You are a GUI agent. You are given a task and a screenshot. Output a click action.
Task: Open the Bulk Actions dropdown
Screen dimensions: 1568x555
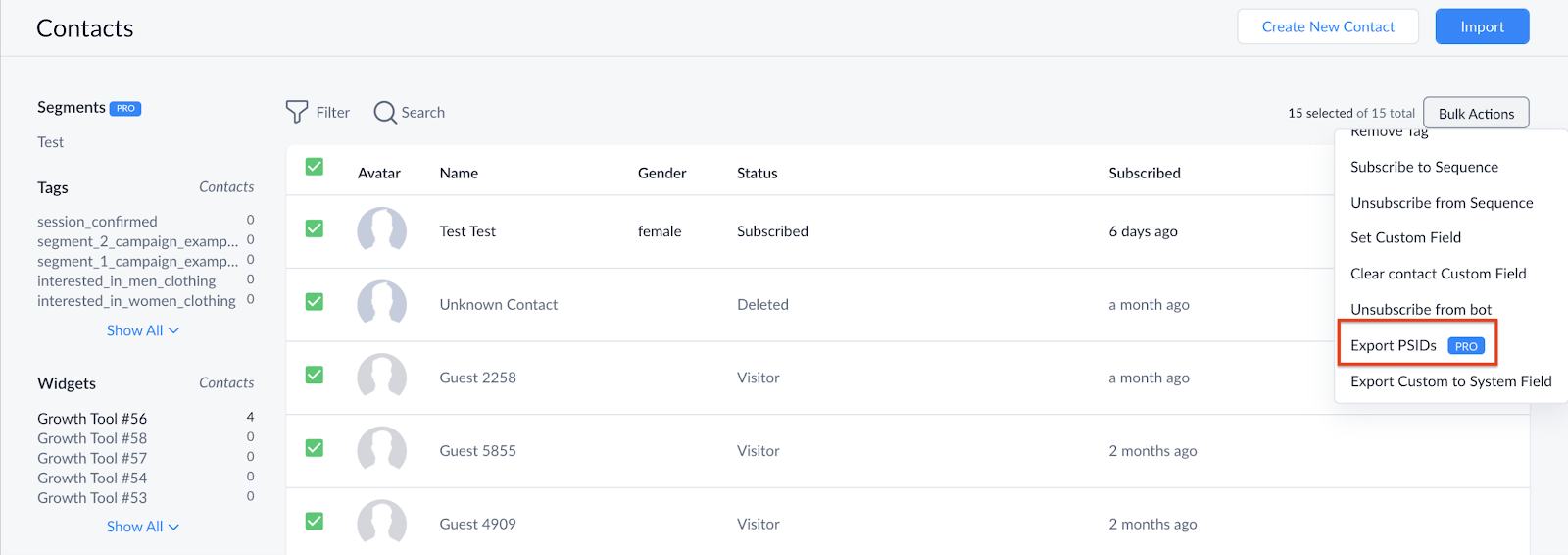[1476, 113]
